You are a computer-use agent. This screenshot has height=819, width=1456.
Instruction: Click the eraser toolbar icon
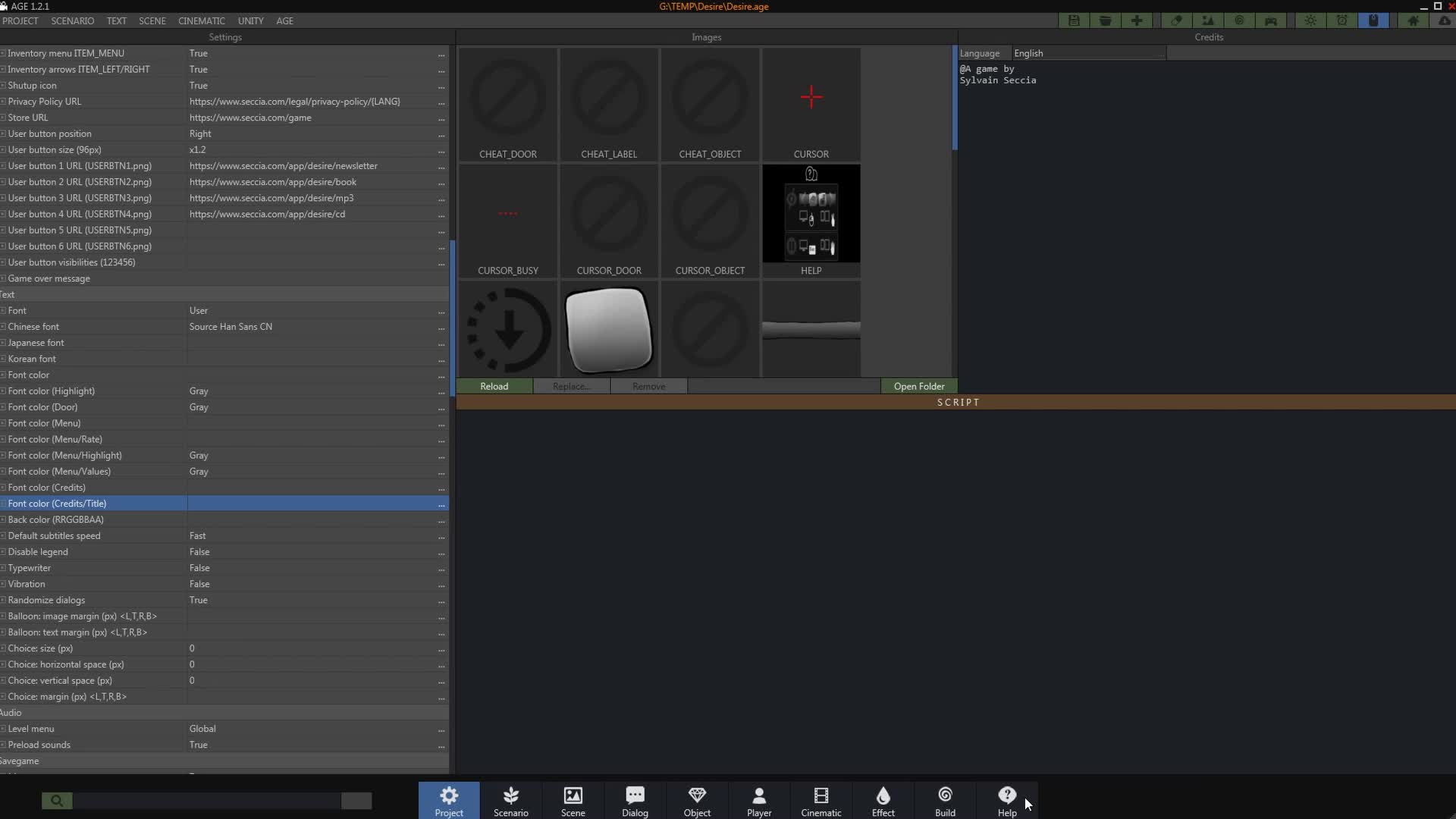coord(1176,20)
